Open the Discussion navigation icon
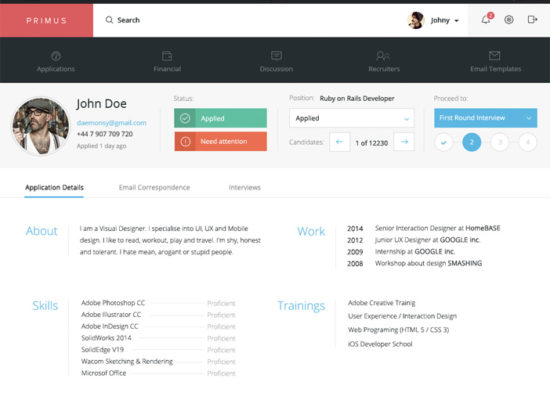Image resolution: width=550 pixels, height=400 pixels. (x=276, y=55)
